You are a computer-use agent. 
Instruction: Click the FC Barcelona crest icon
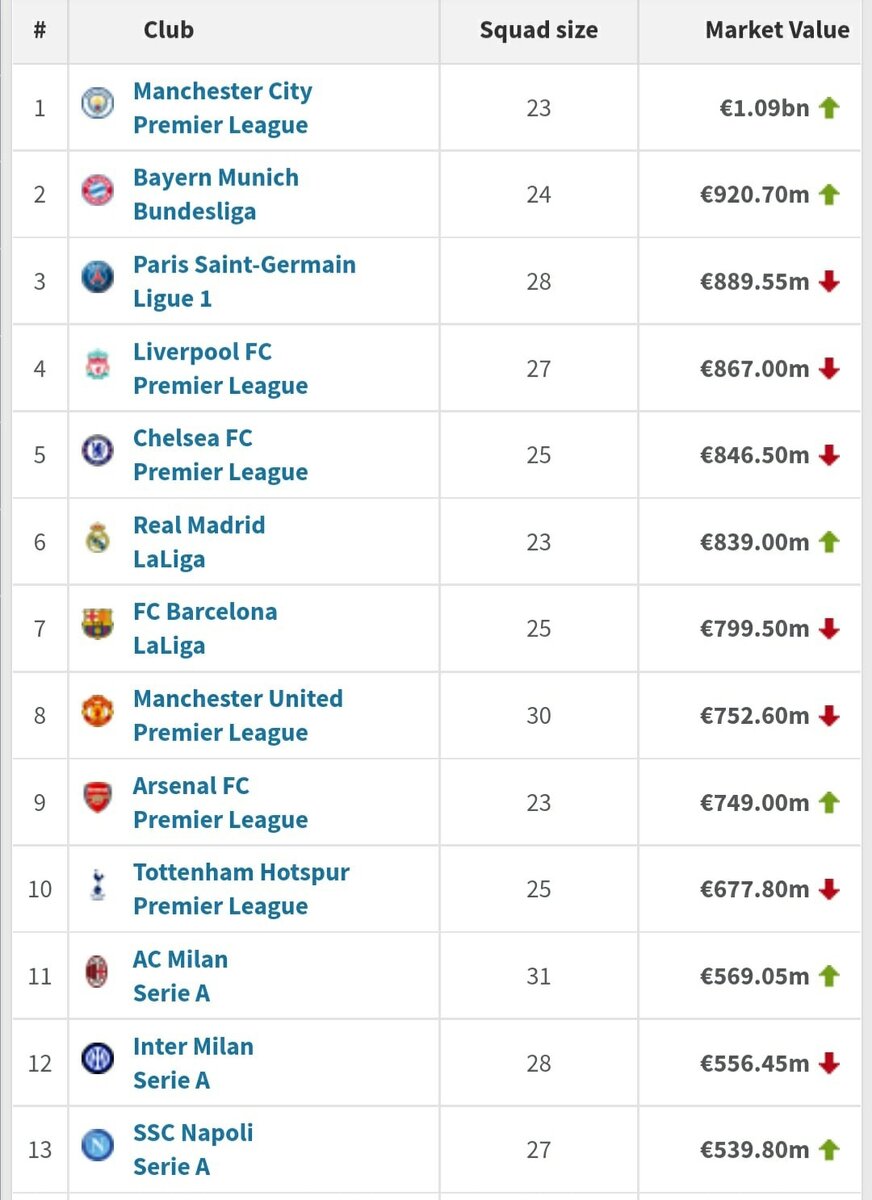coord(97,625)
